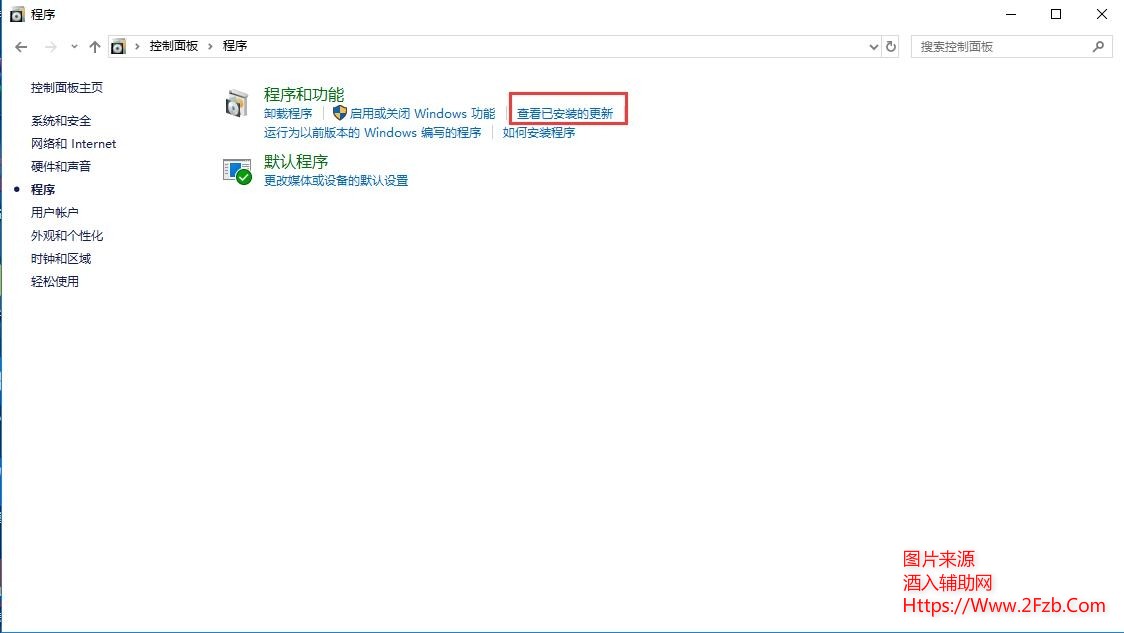Viewport: 1124px width, 633px height.
Task: Click 如何安装程序 link
Action: coord(538,133)
